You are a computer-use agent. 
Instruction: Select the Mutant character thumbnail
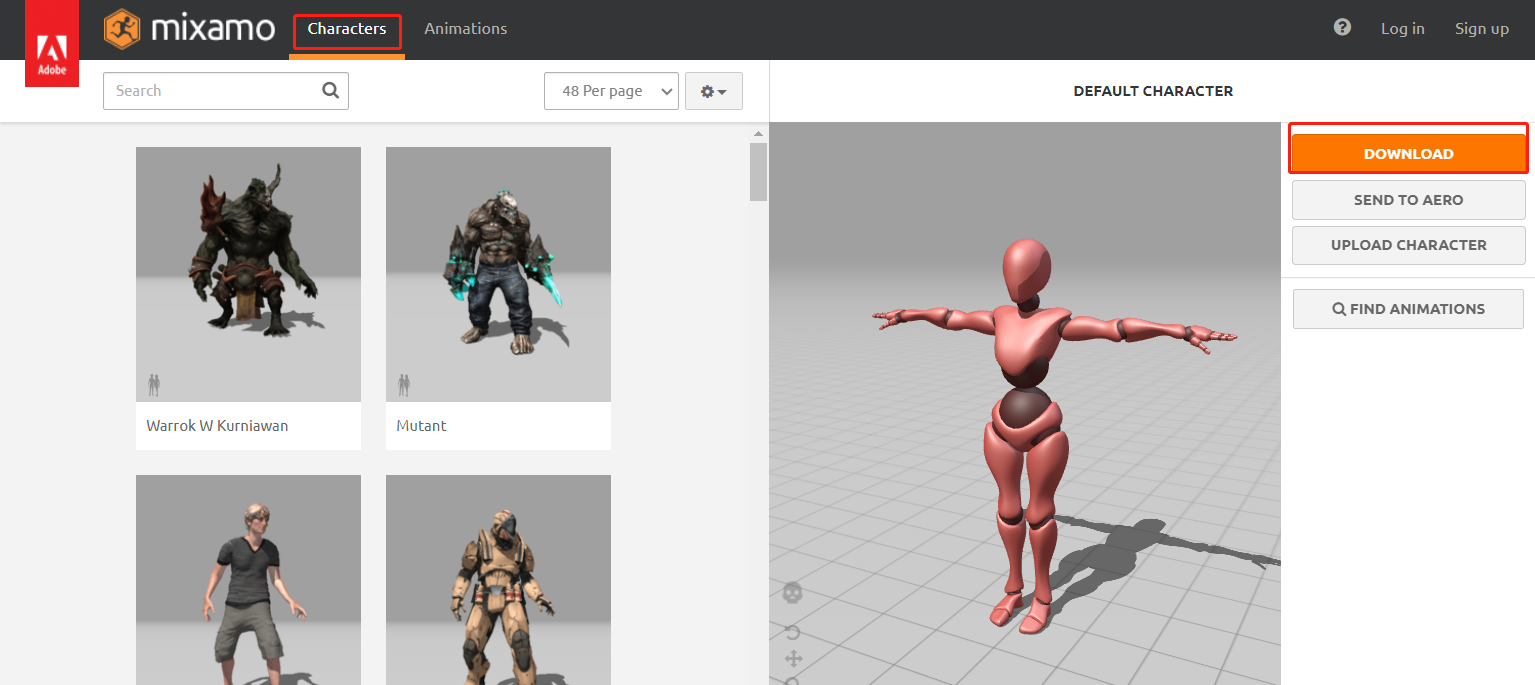pyautogui.click(x=498, y=274)
